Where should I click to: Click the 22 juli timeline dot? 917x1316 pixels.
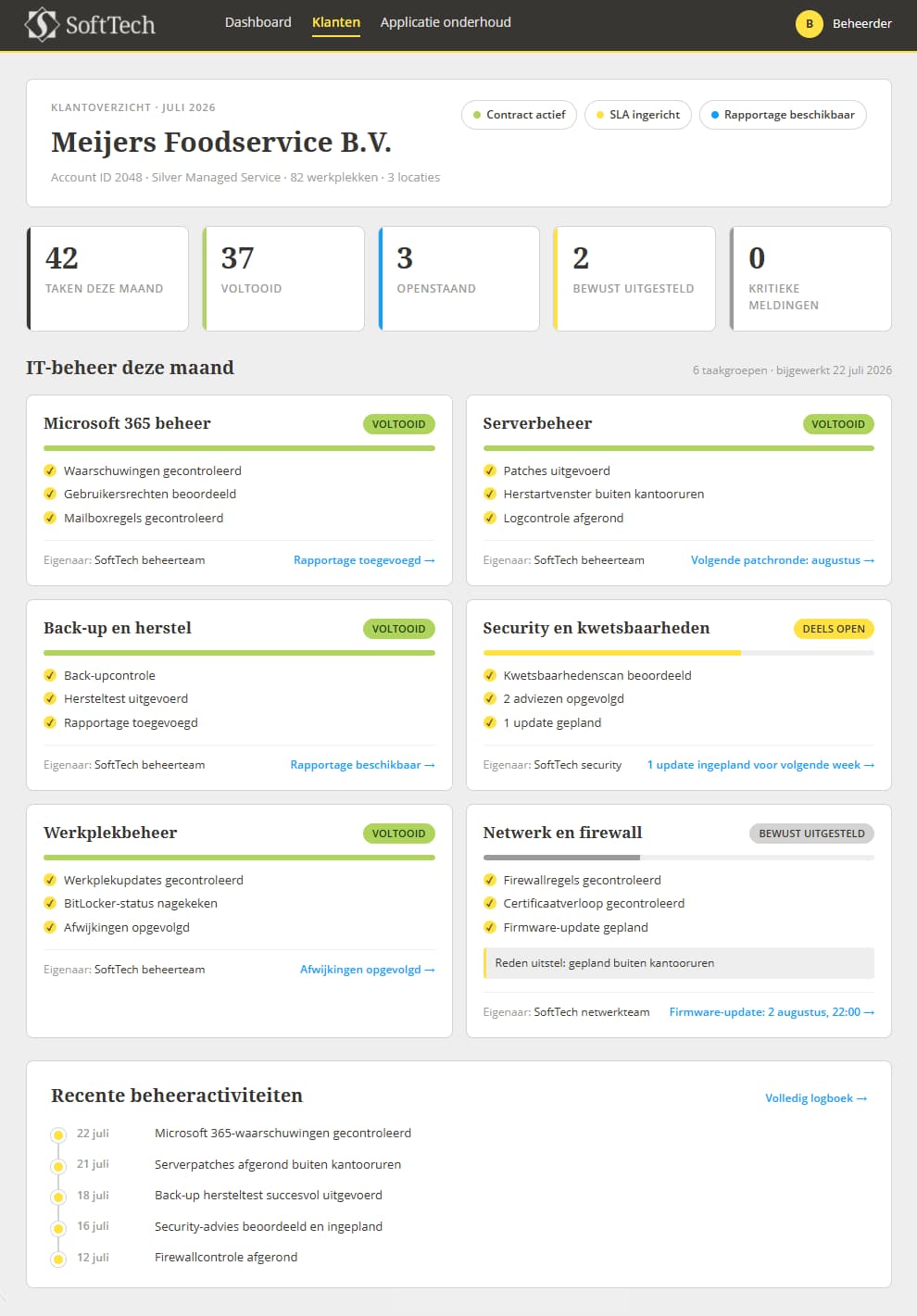click(58, 1135)
